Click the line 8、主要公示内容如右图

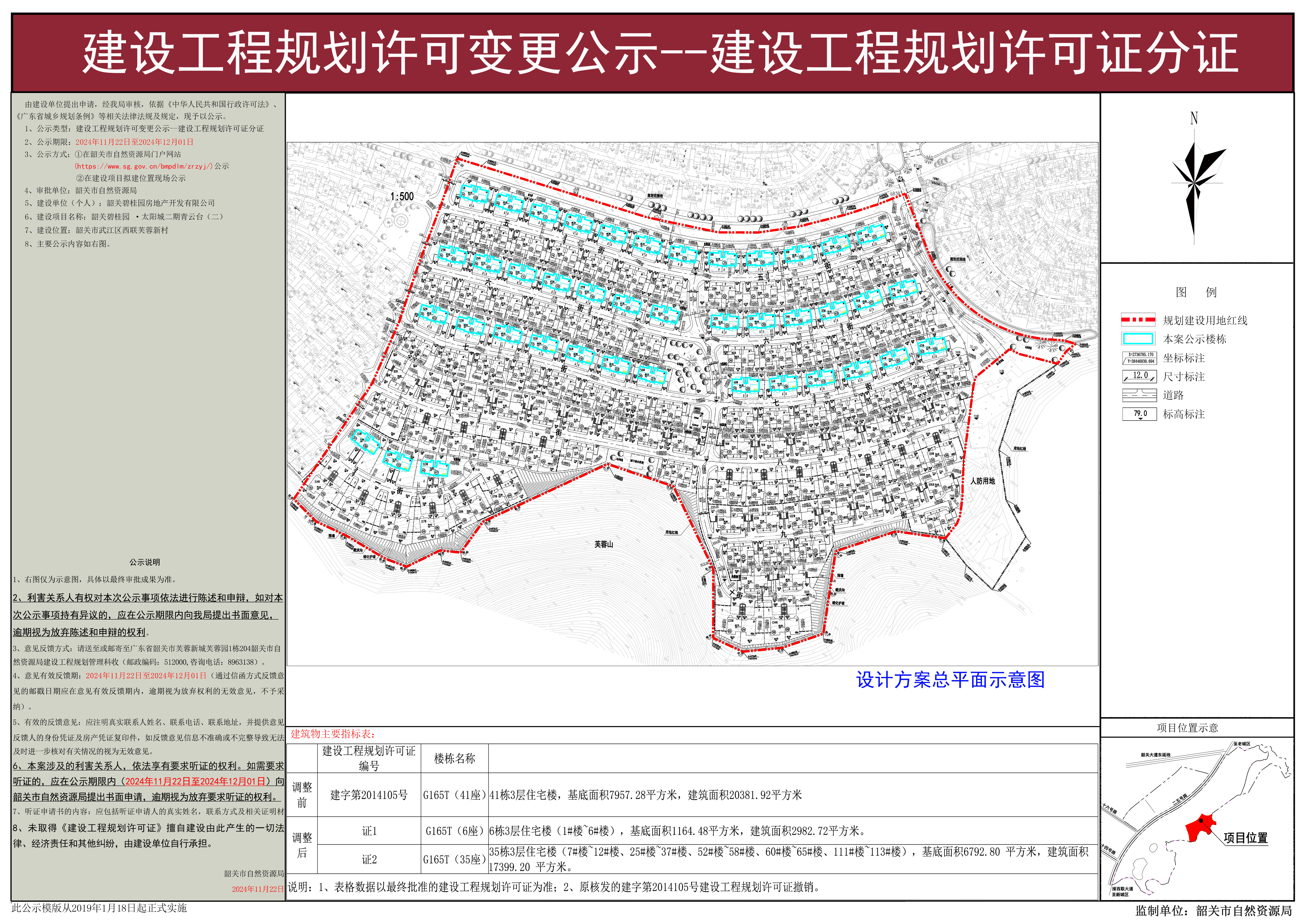point(68,244)
